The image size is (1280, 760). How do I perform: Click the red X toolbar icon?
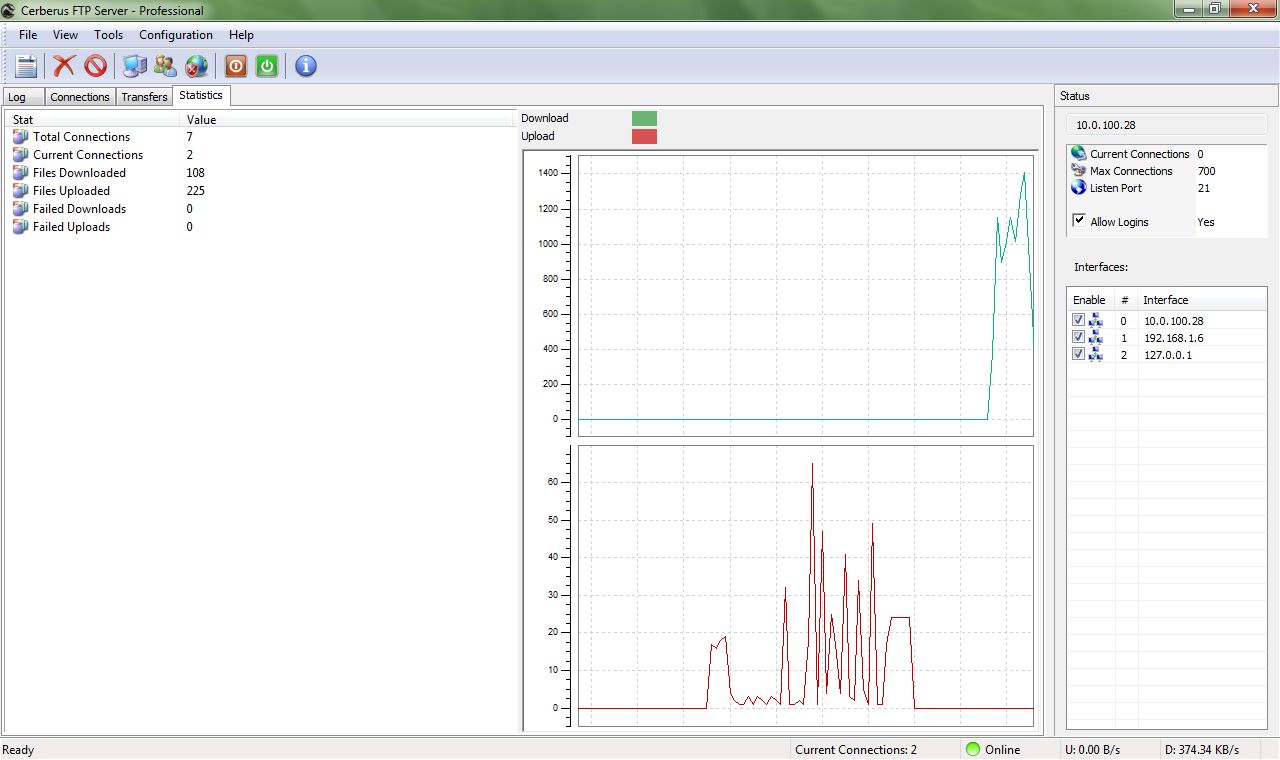tap(64, 66)
